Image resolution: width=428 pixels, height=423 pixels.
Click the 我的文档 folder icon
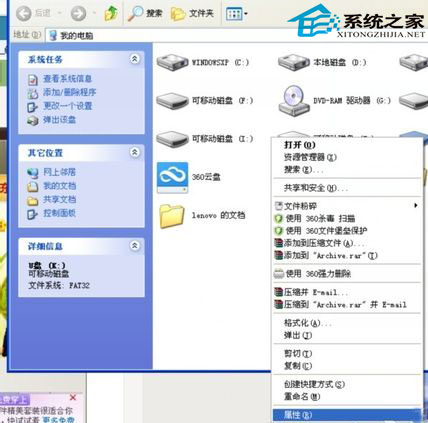click(33, 186)
